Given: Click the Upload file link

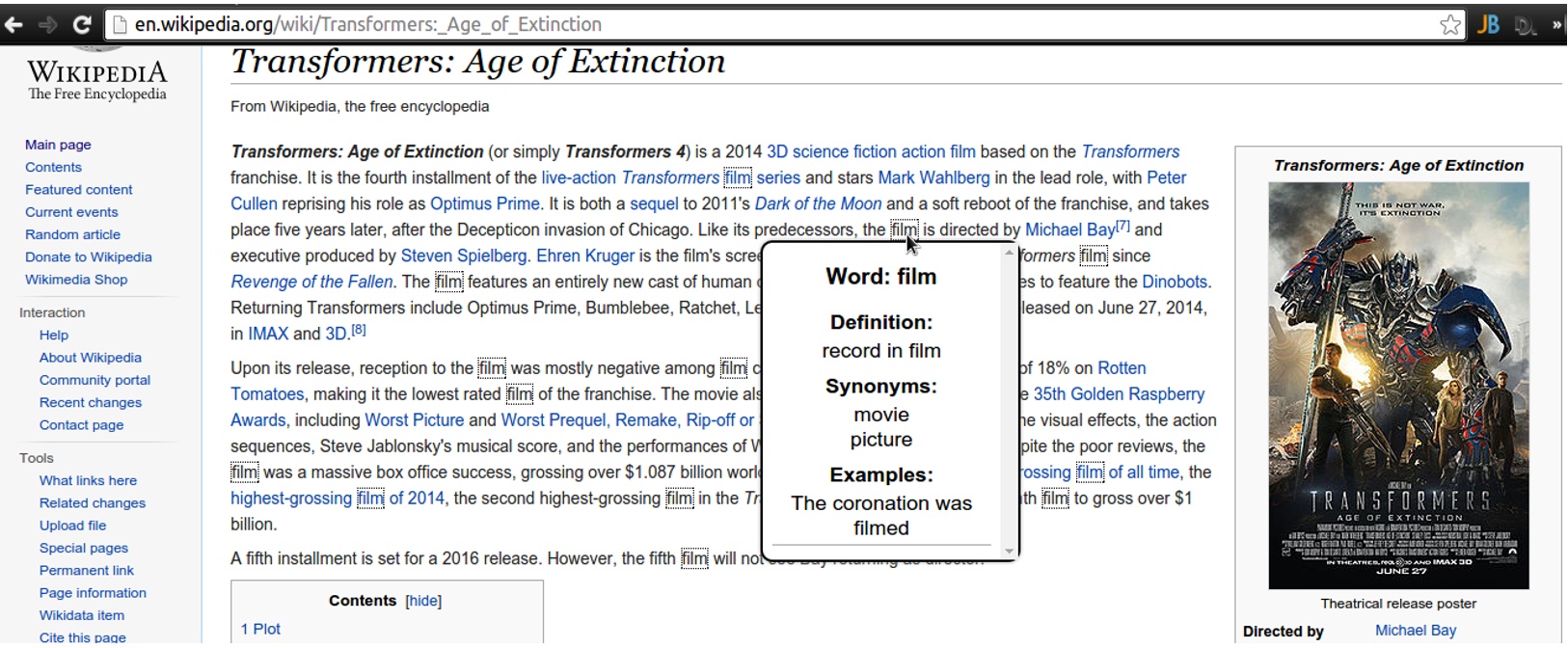Looking at the screenshot, I should click(x=72, y=526).
